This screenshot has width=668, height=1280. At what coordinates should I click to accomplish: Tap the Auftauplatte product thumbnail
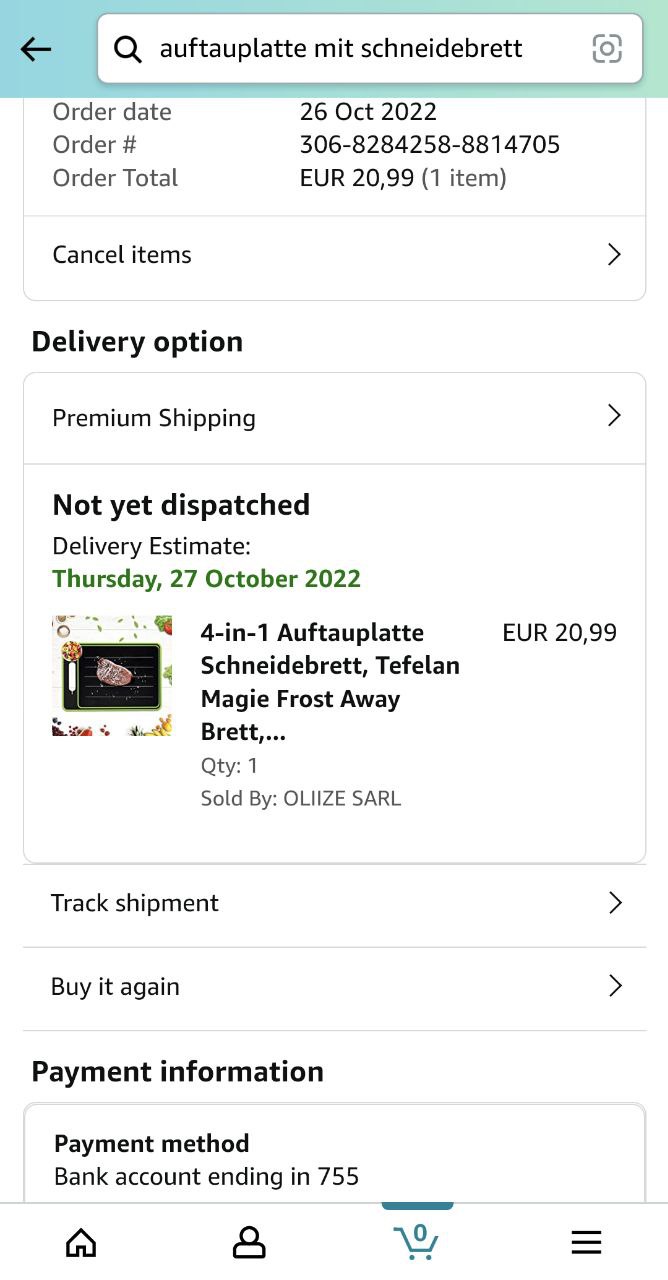(x=112, y=676)
